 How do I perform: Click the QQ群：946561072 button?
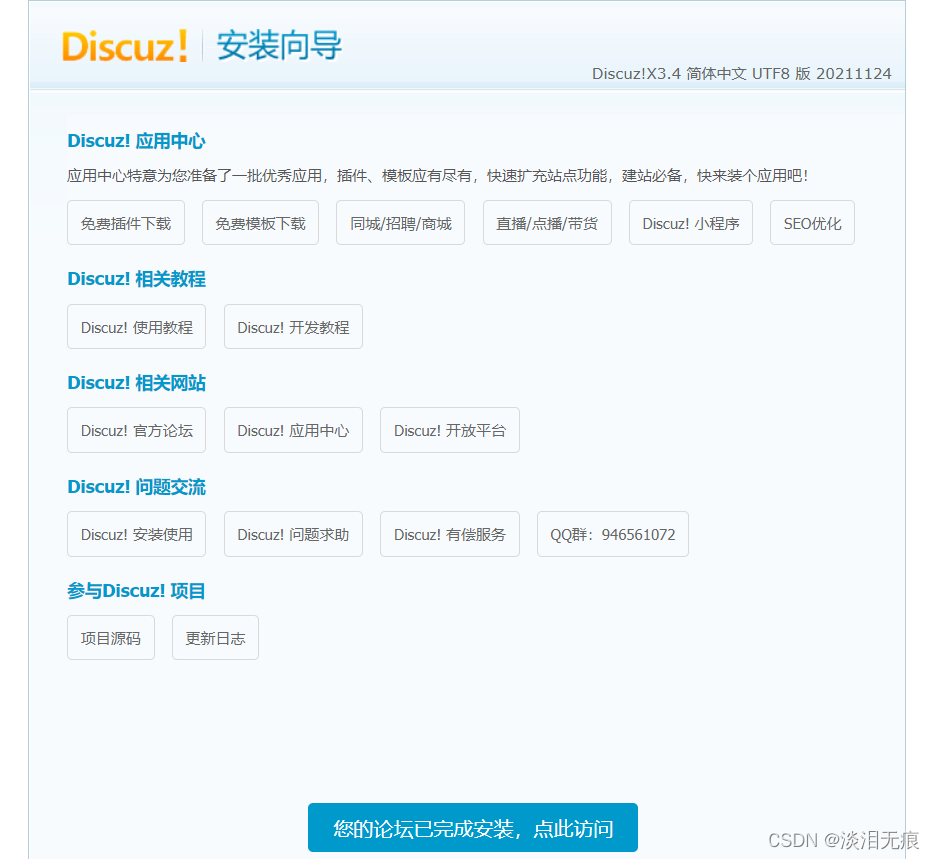coord(613,534)
